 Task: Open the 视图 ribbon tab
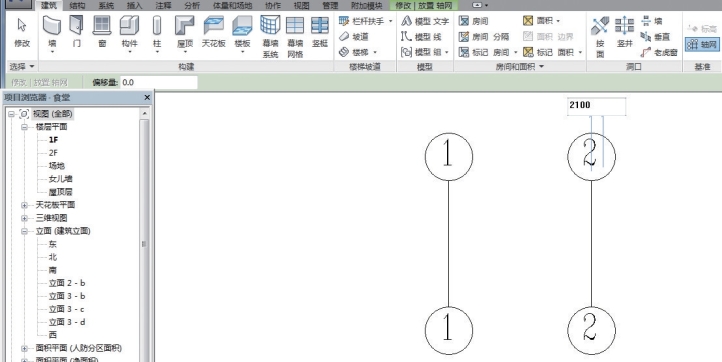click(x=301, y=6)
